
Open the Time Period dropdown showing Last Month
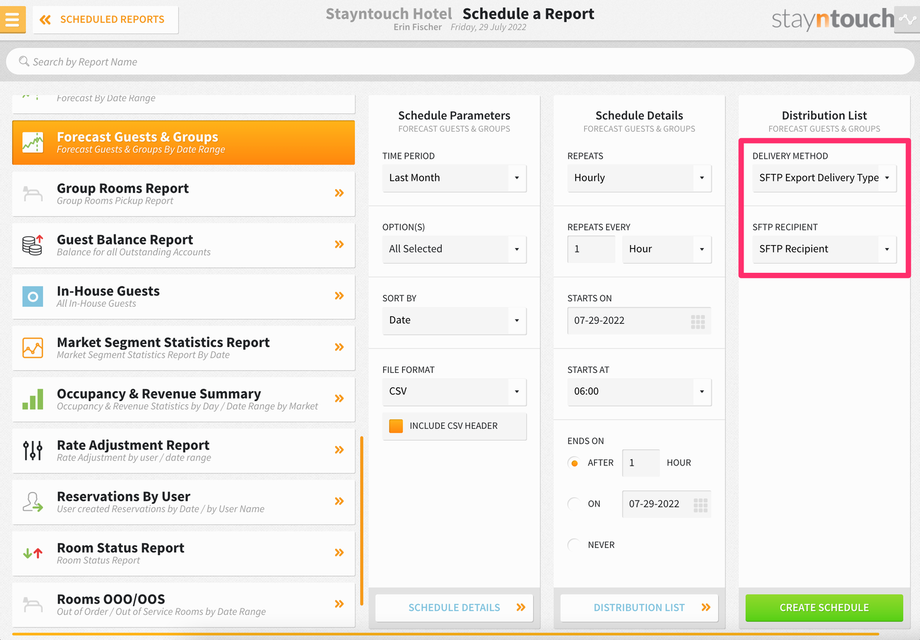tap(454, 178)
